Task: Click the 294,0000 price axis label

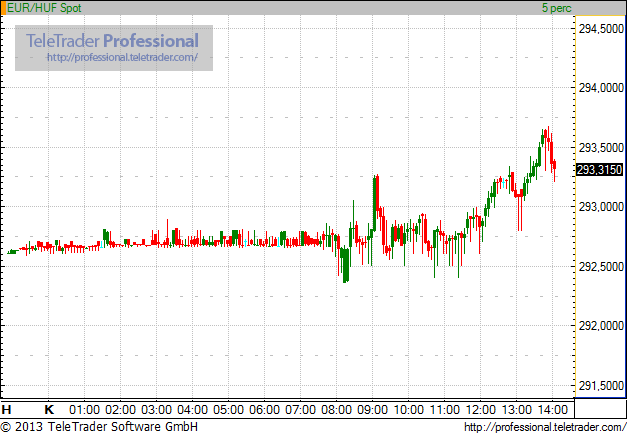Action: tap(601, 88)
